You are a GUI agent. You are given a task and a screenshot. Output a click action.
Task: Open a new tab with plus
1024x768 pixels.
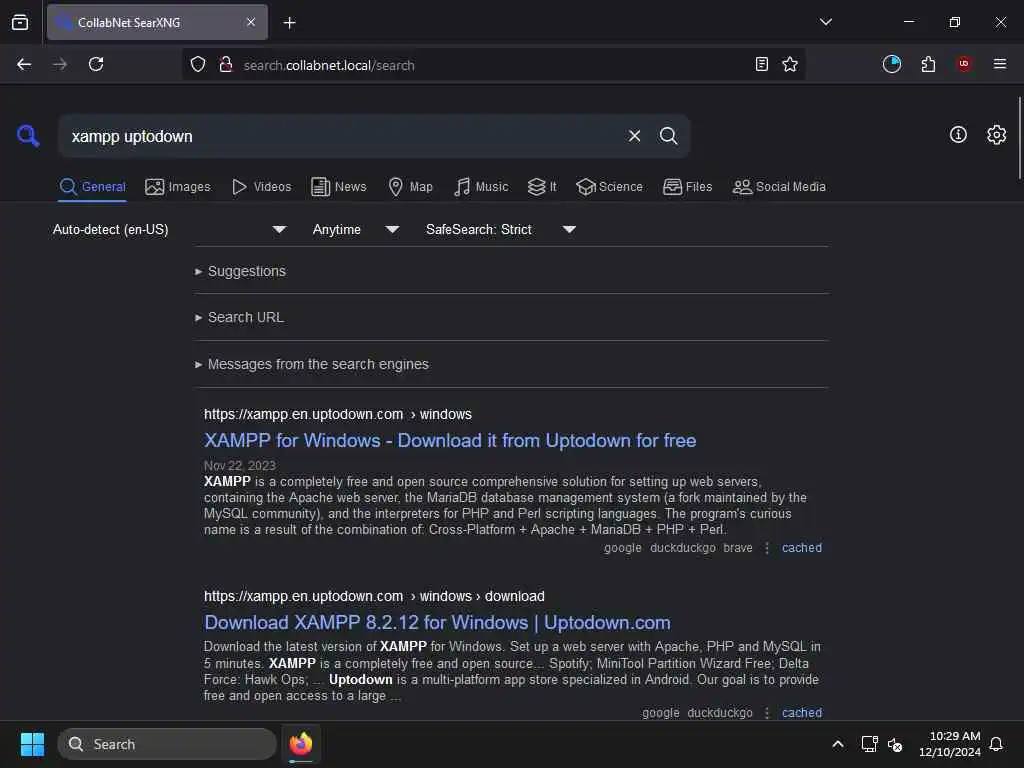(289, 23)
